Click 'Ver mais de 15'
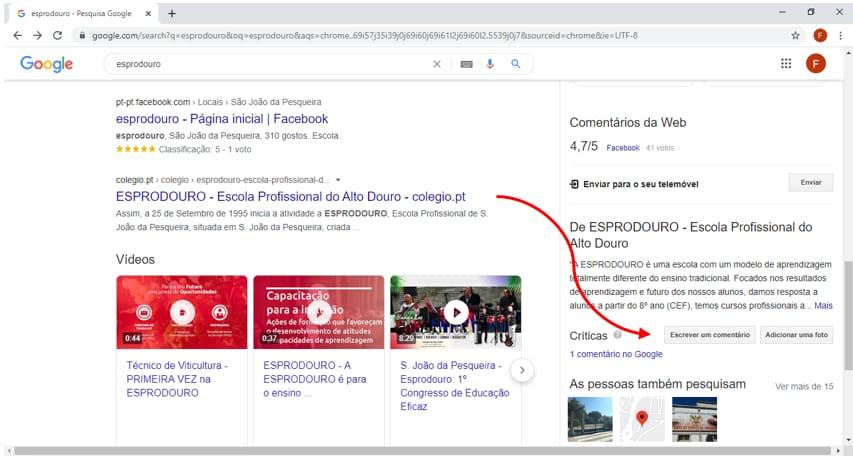Image resolution: width=853 pixels, height=456 pixels. pyautogui.click(x=804, y=386)
